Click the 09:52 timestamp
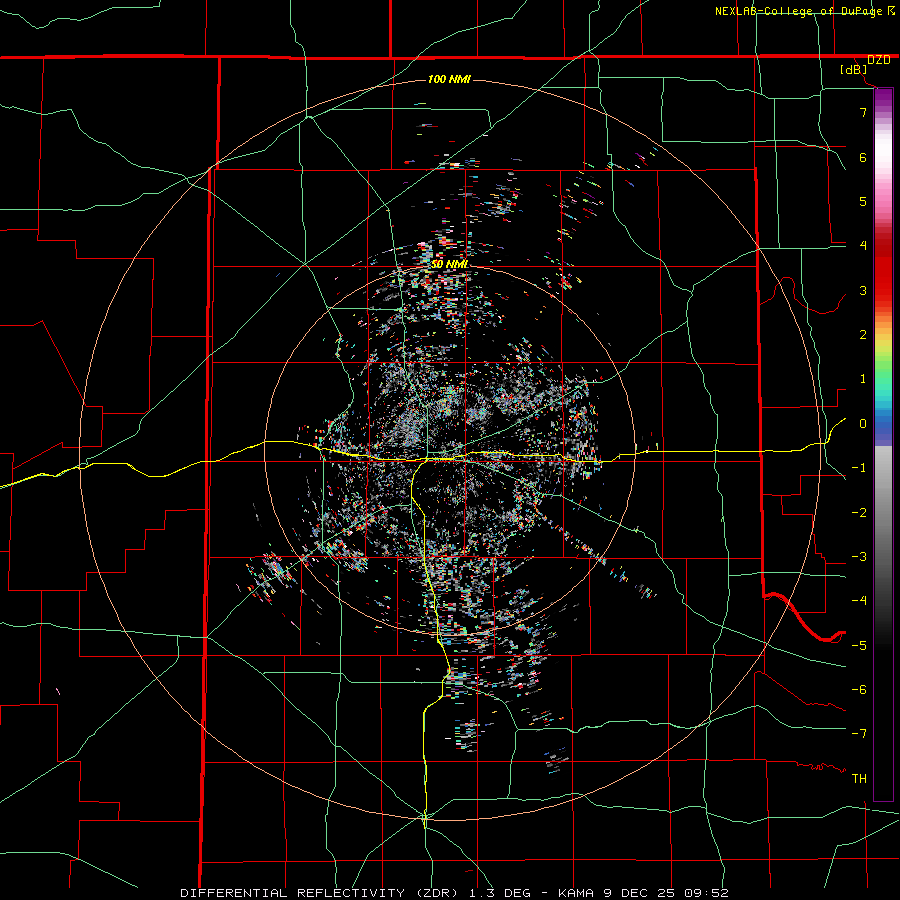The height and width of the screenshot is (900, 900). (709, 893)
